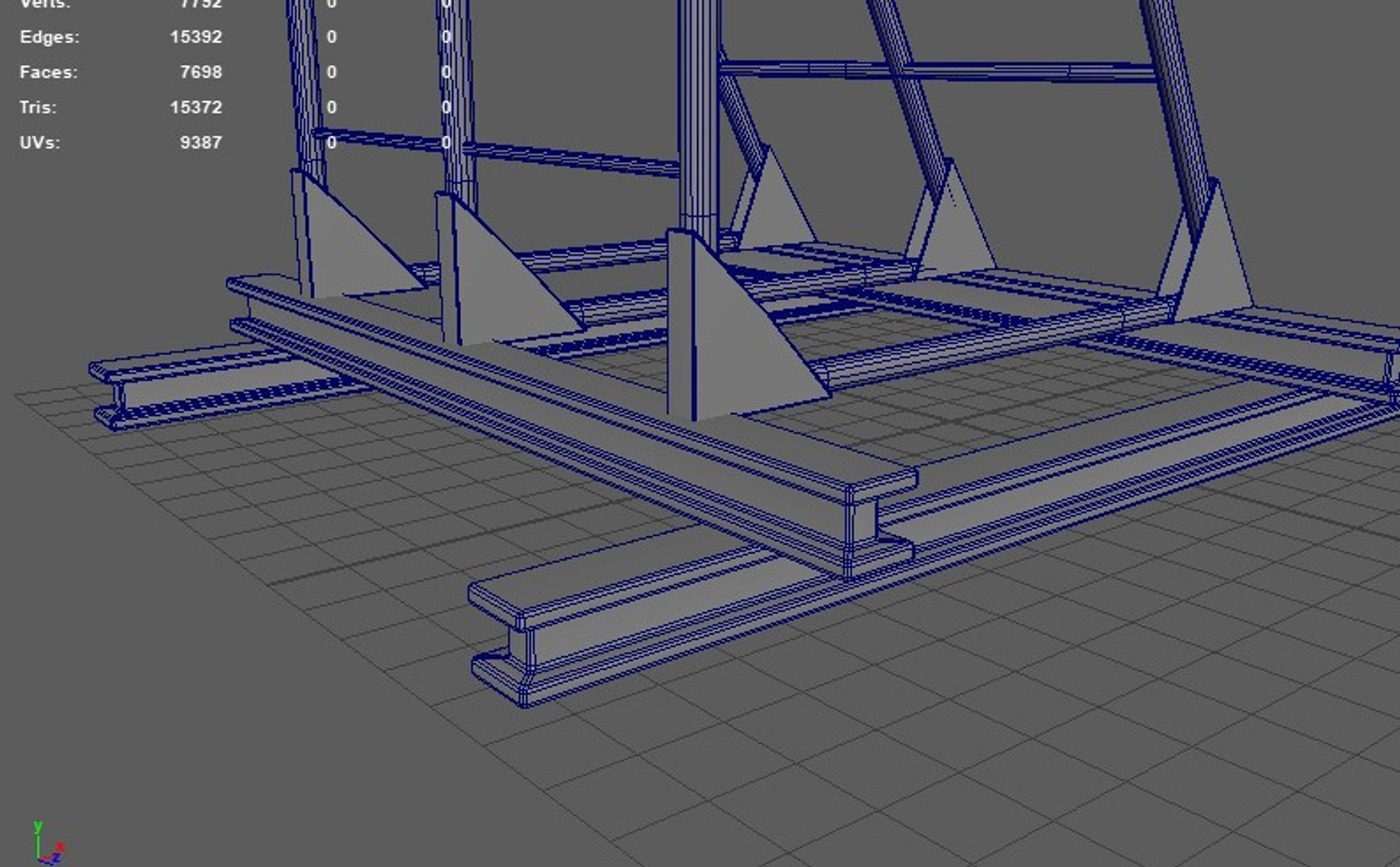
Task: Click the triangle count value 15372
Action: tap(196, 108)
